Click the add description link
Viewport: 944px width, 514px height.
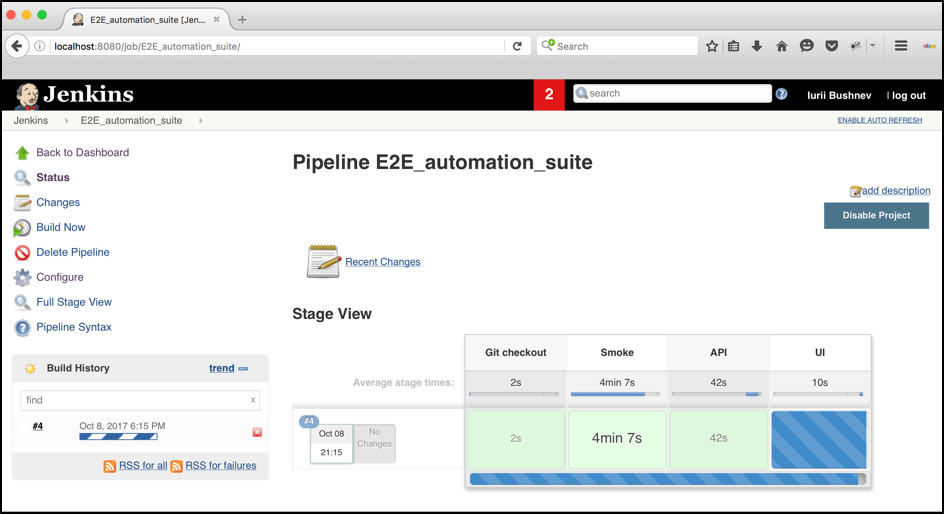(896, 191)
